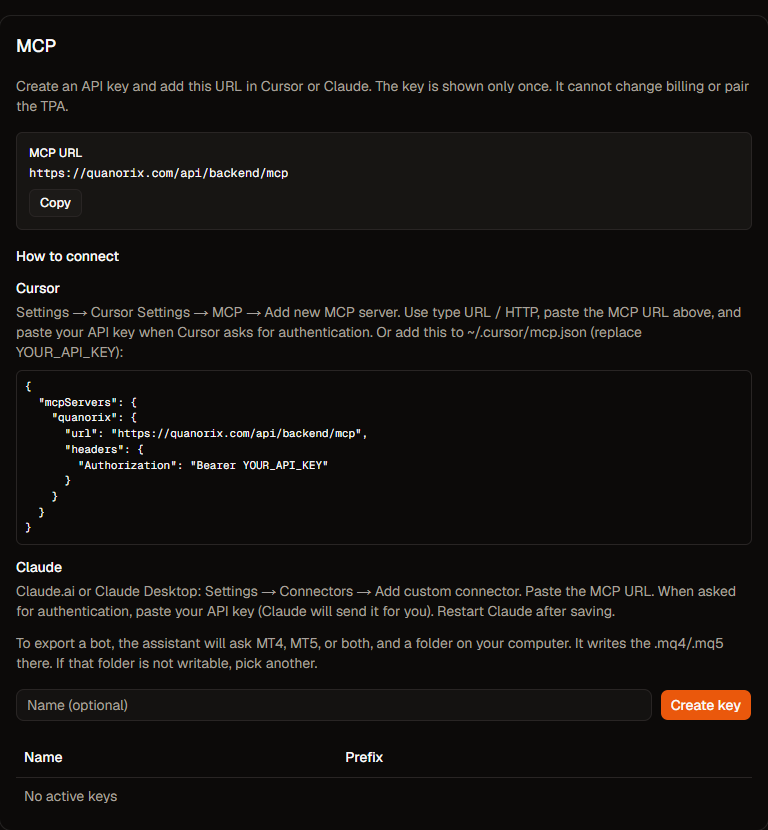Select the MCP URL text https://quanorix.com/api/backend/mcp
This screenshot has height=830, width=768.
click(159, 173)
